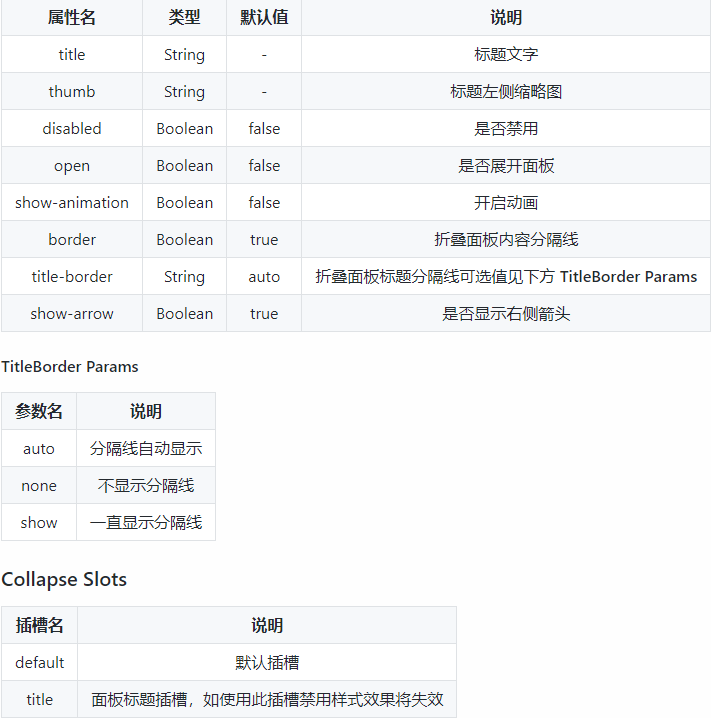Select the 'title-border' property cell

pos(72,277)
